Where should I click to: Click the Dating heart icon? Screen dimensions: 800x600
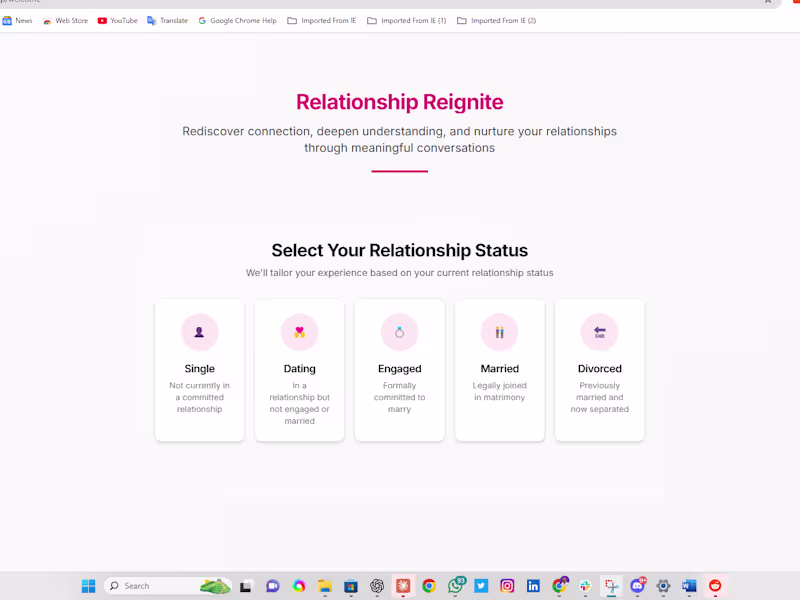pyautogui.click(x=299, y=332)
